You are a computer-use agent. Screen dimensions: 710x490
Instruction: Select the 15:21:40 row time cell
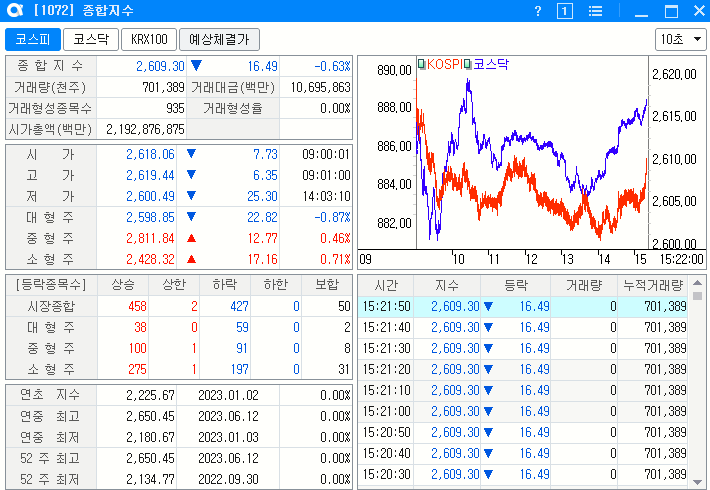386,327
